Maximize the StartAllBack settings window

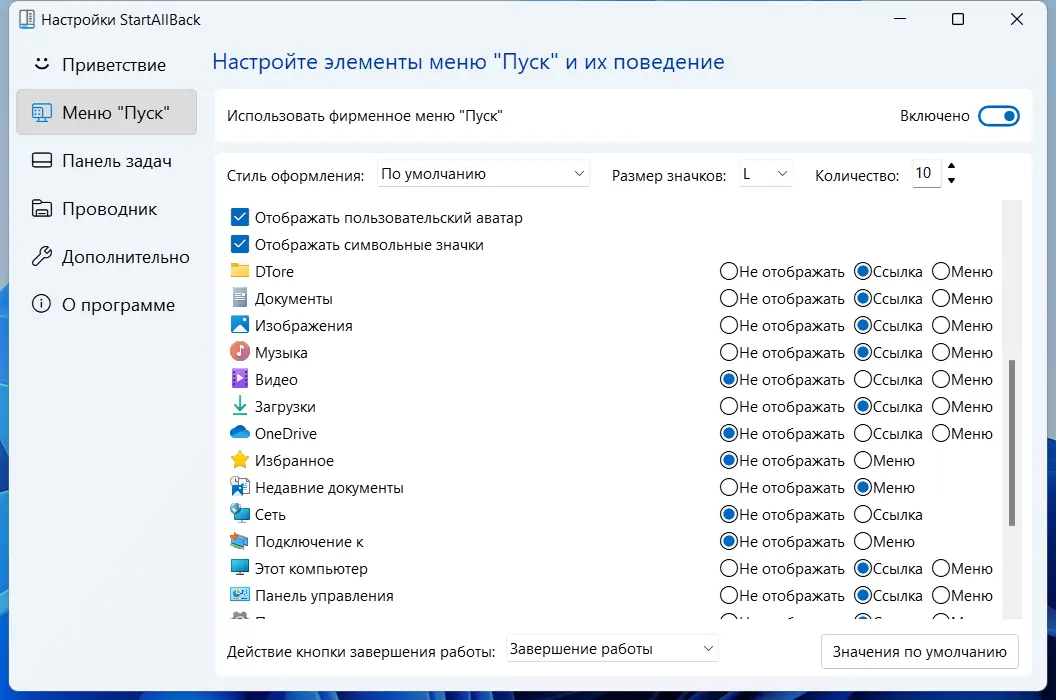[x=958, y=19]
